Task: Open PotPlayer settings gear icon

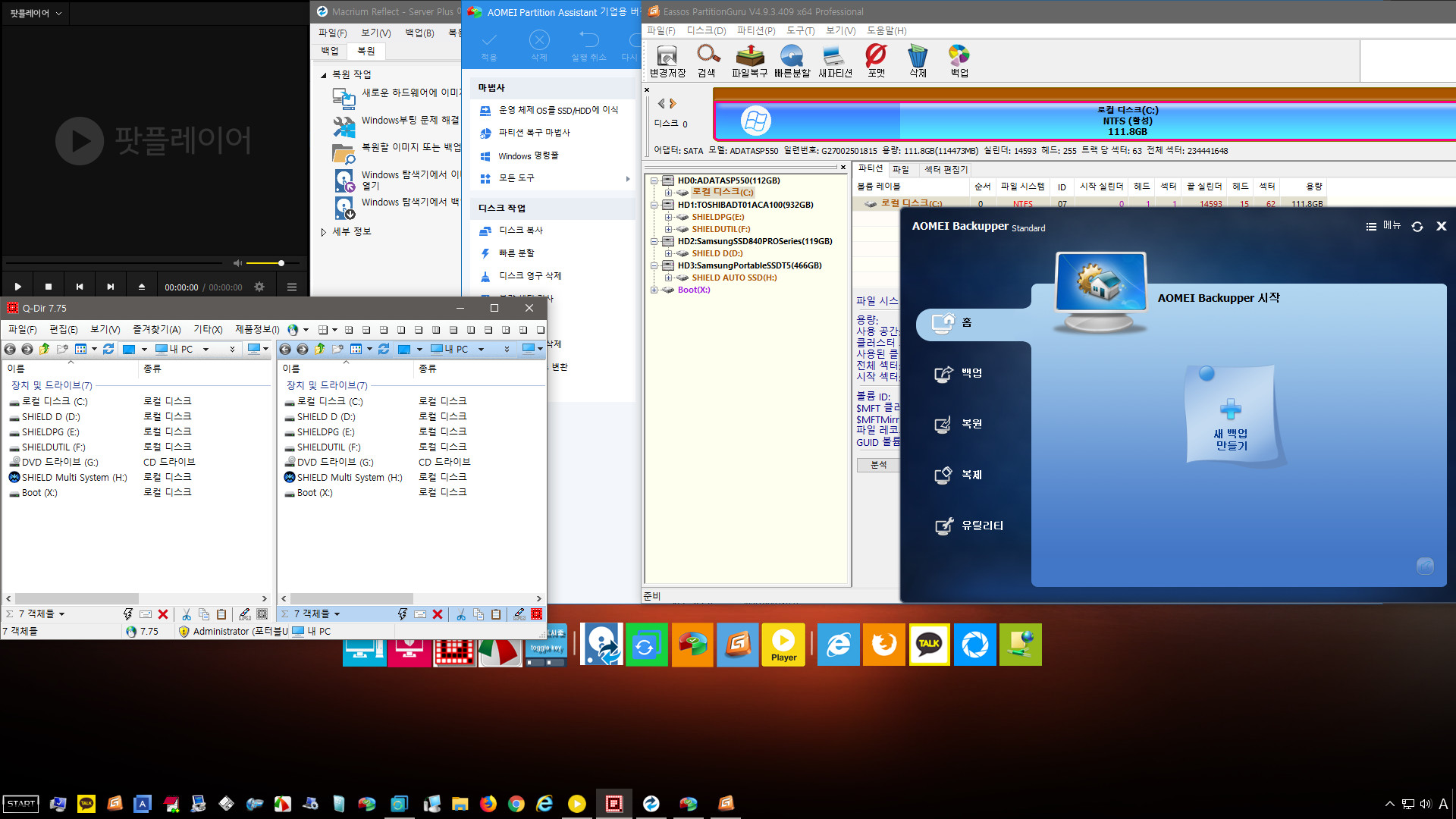Action: click(x=259, y=287)
